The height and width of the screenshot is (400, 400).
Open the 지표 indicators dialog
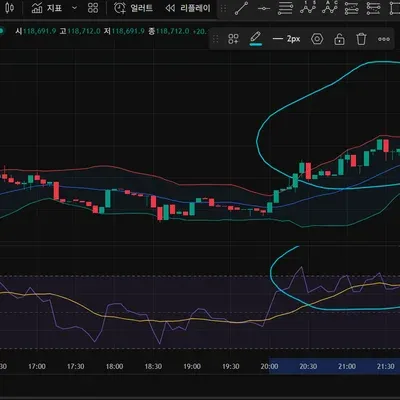point(47,8)
